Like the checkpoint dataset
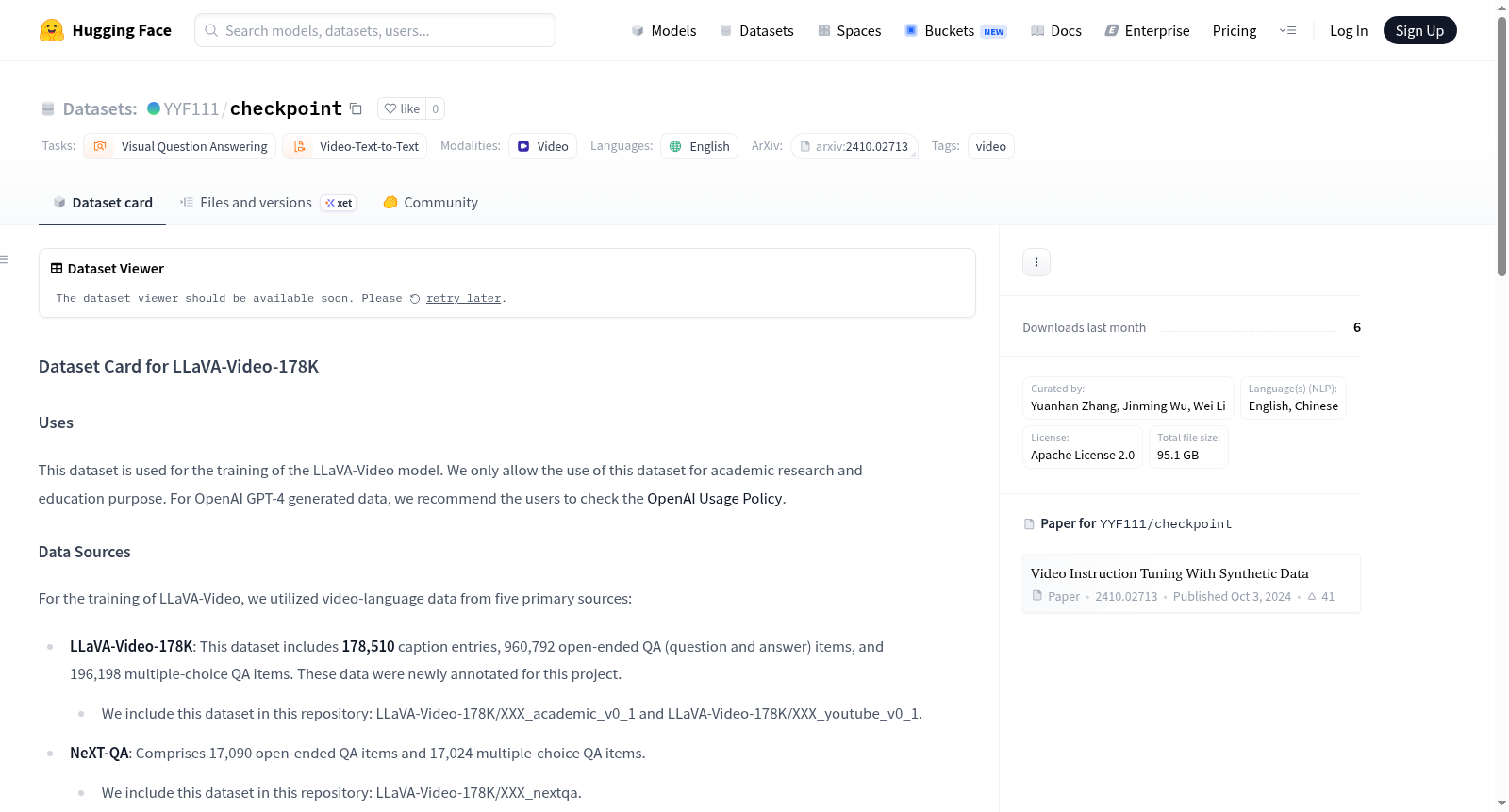Image resolution: width=1509 pixels, height=812 pixels. click(x=402, y=108)
